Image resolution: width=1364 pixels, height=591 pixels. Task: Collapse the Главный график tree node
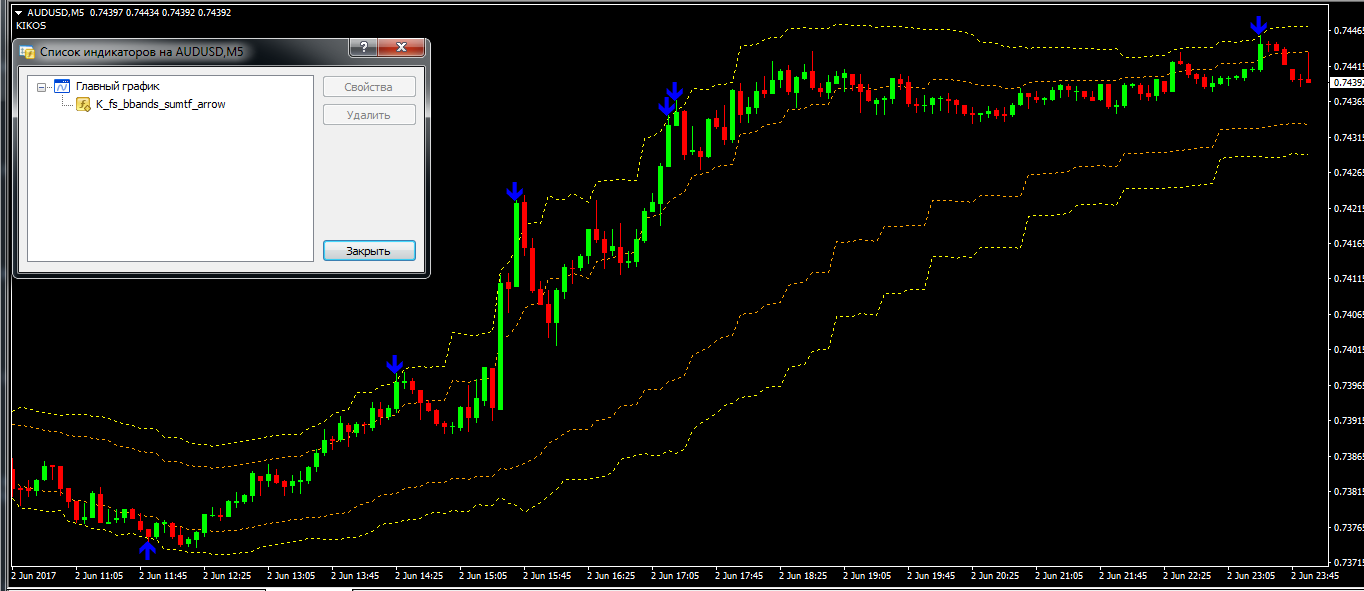click(41, 87)
